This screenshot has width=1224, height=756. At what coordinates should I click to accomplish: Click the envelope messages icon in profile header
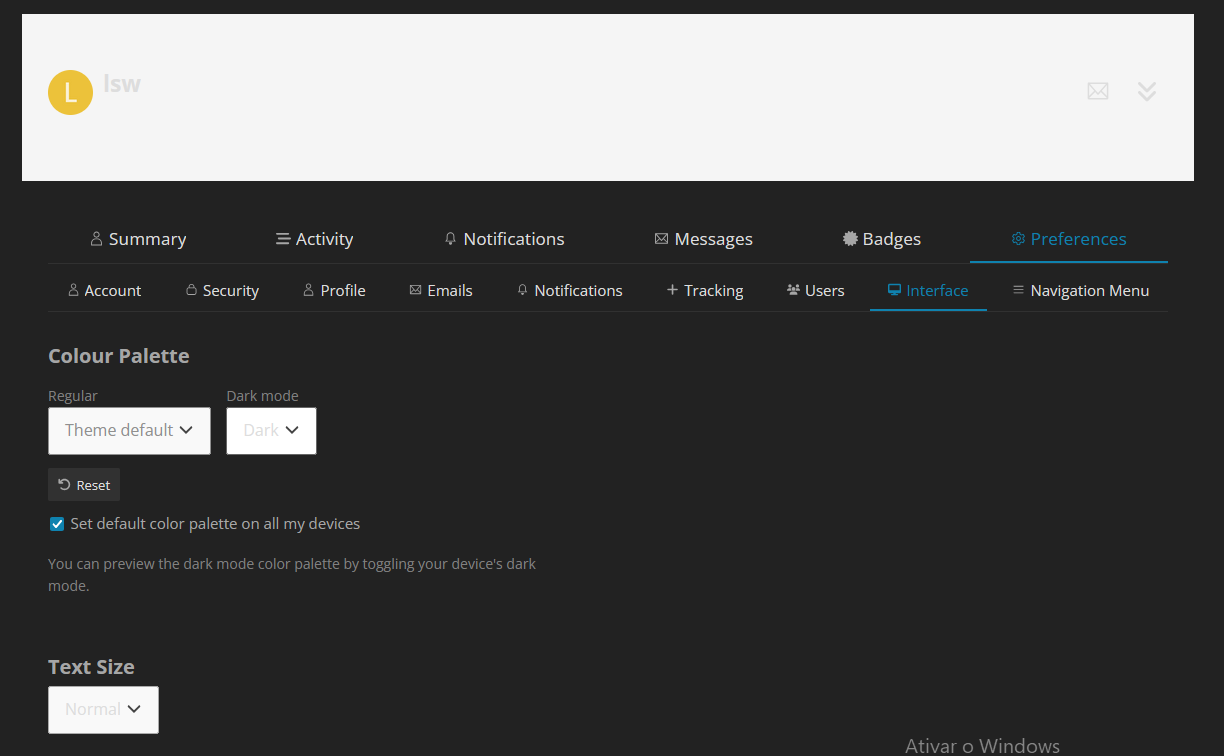point(1097,91)
